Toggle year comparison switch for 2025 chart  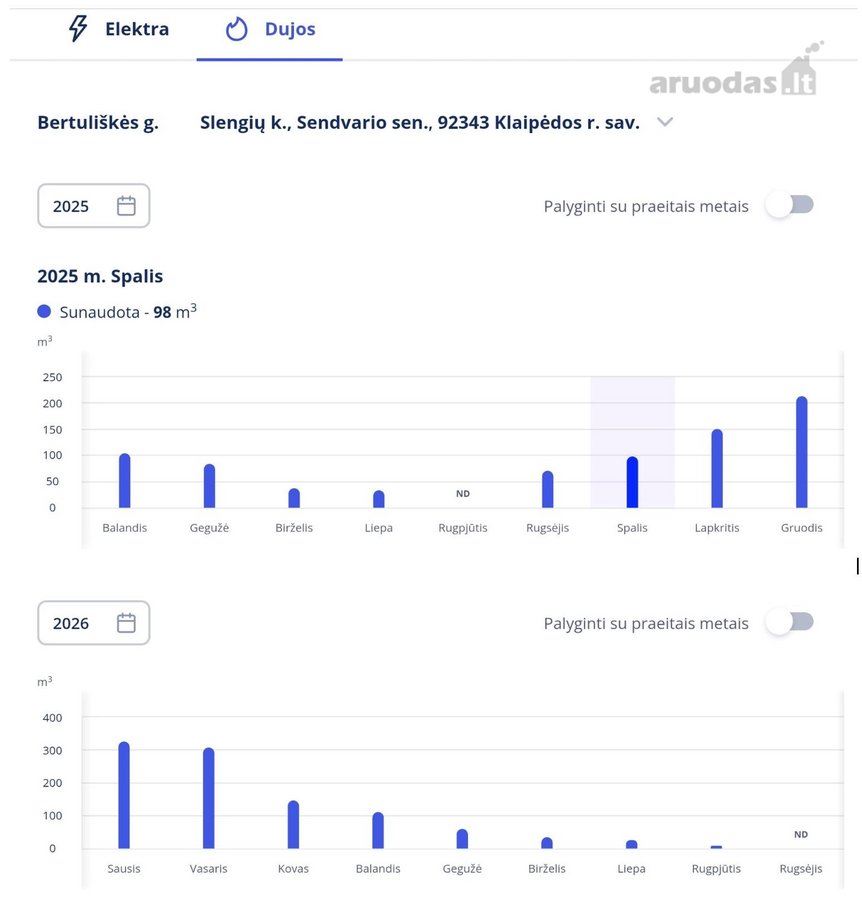(790, 205)
